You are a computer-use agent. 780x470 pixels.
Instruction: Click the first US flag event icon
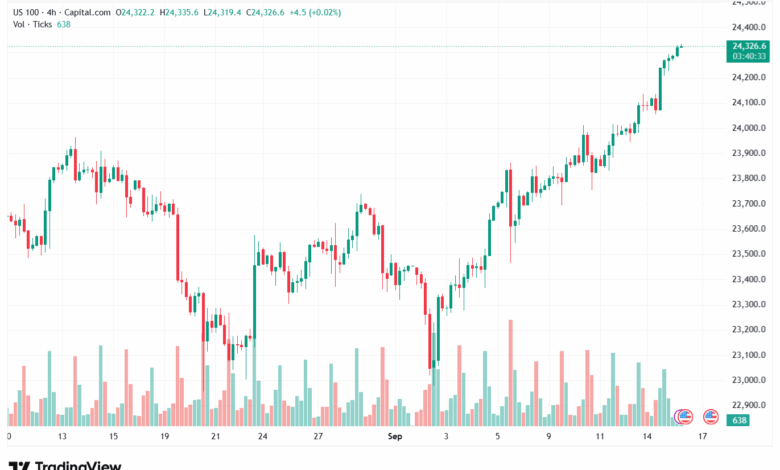tap(685, 415)
